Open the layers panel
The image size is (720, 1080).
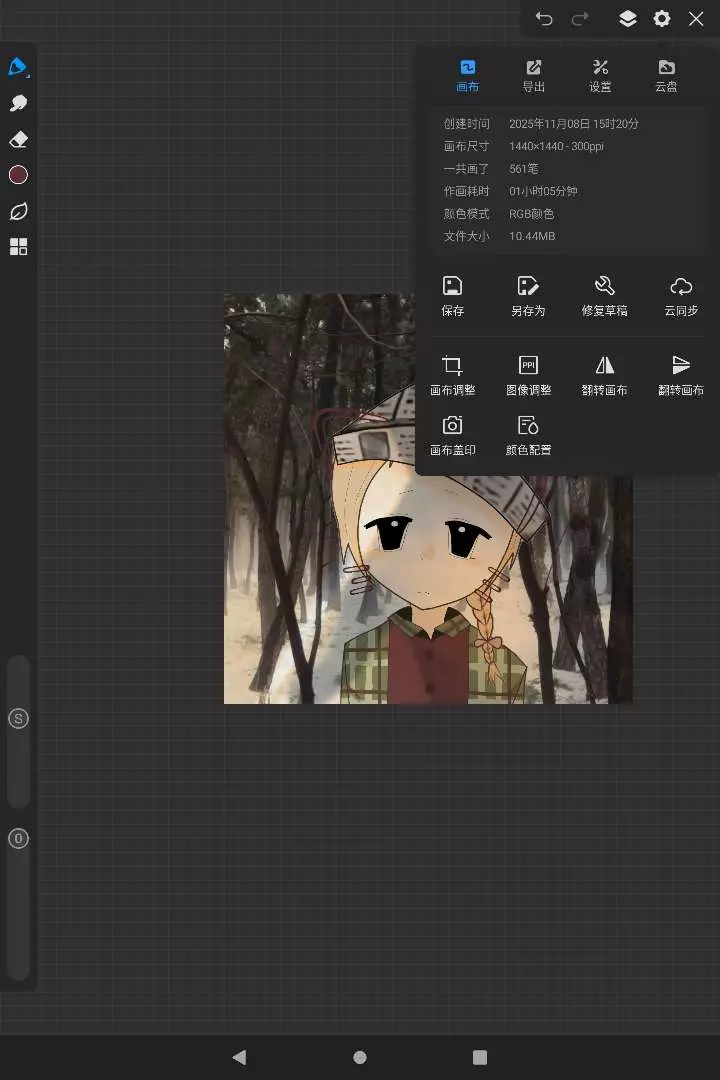pos(627,19)
